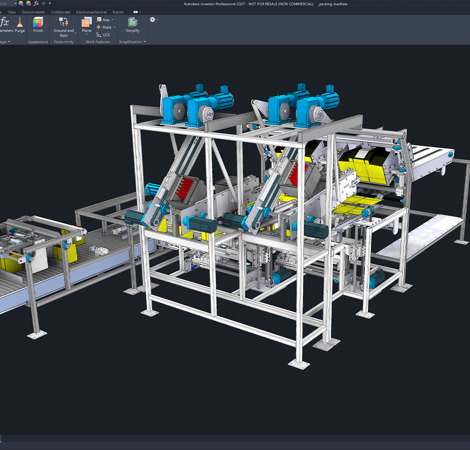Screen dimensions: 470x450
Task: Click the Work Features panel label
Action: point(97,42)
